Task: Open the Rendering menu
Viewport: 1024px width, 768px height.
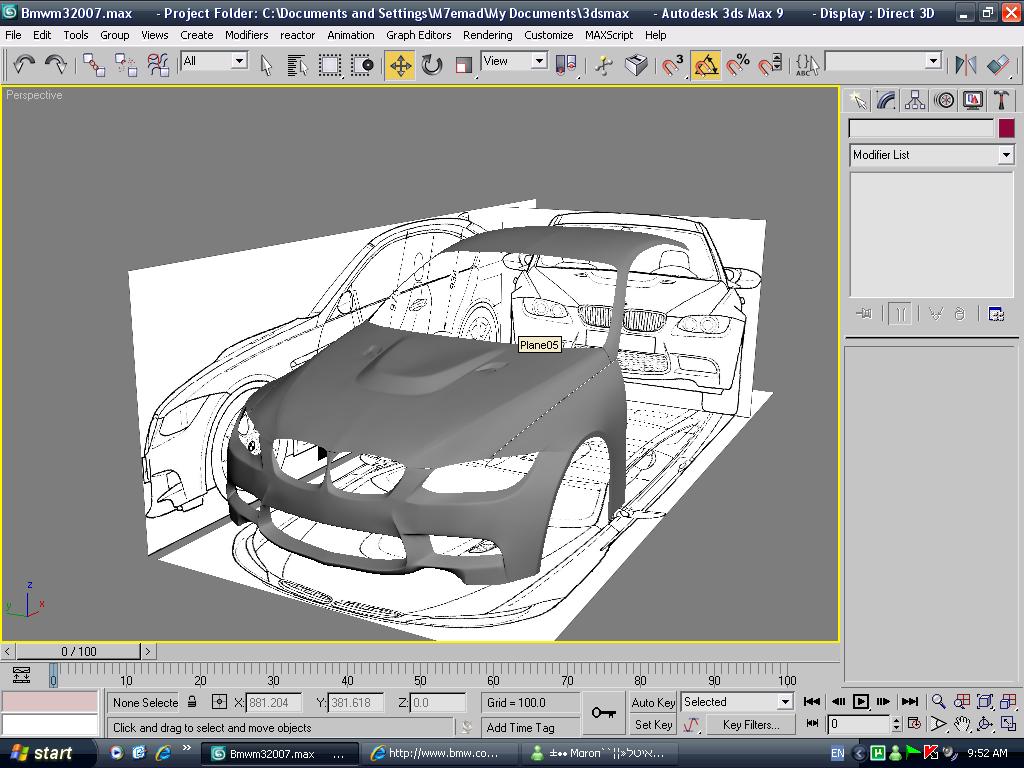Action: (x=487, y=35)
